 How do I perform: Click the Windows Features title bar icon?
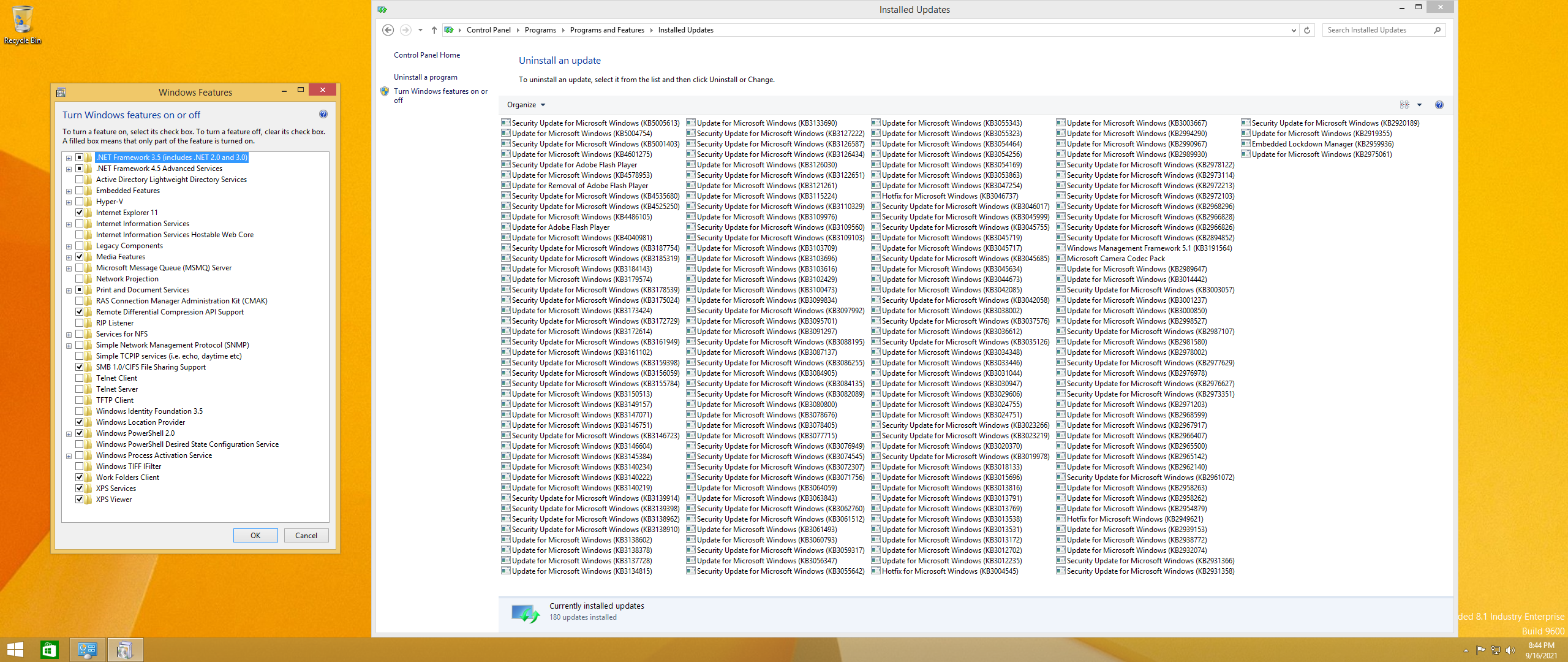pyautogui.click(x=61, y=93)
